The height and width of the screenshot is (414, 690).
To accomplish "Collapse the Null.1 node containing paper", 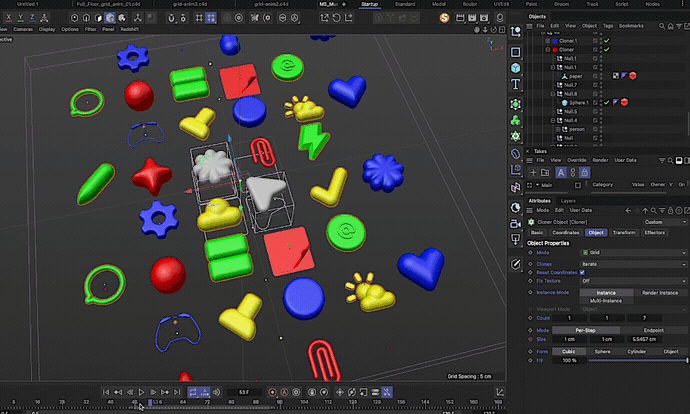I will tap(553, 67).
